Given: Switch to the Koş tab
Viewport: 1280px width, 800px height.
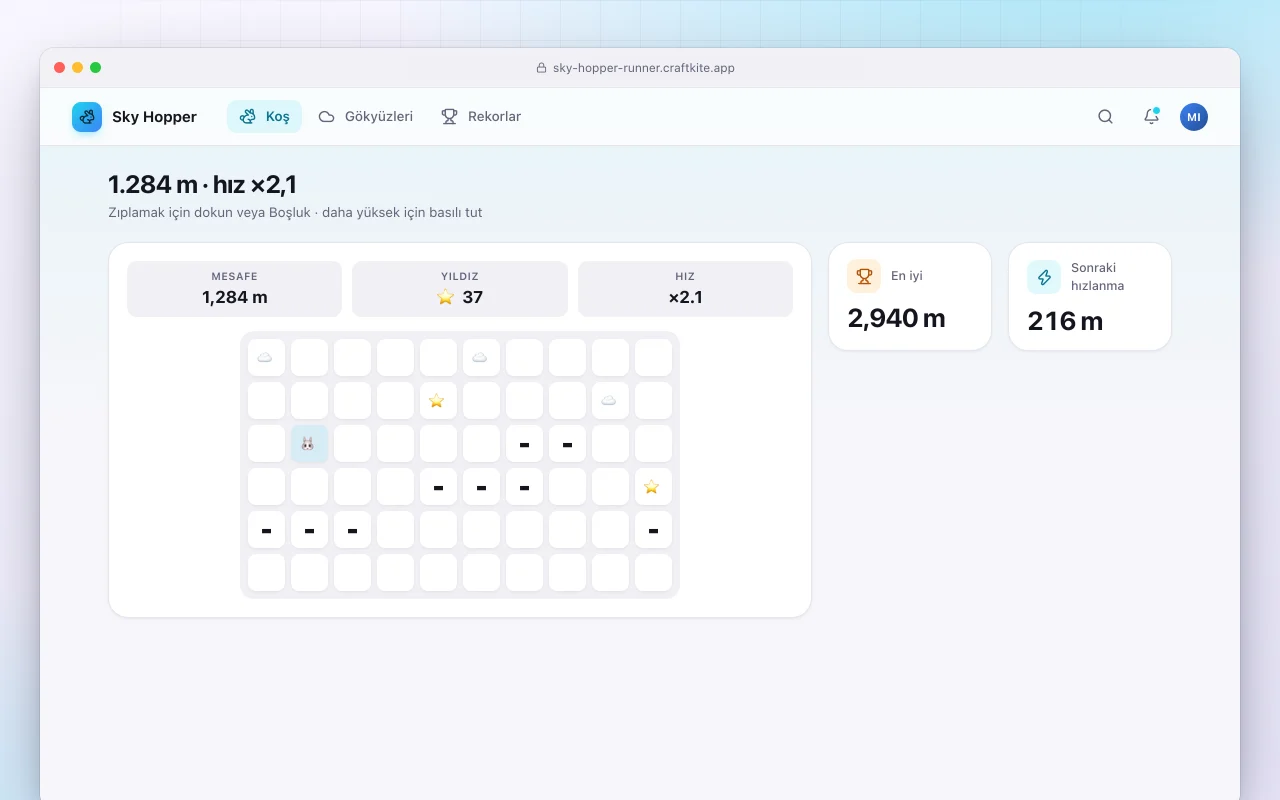Looking at the screenshot, I should pos(264,117).
